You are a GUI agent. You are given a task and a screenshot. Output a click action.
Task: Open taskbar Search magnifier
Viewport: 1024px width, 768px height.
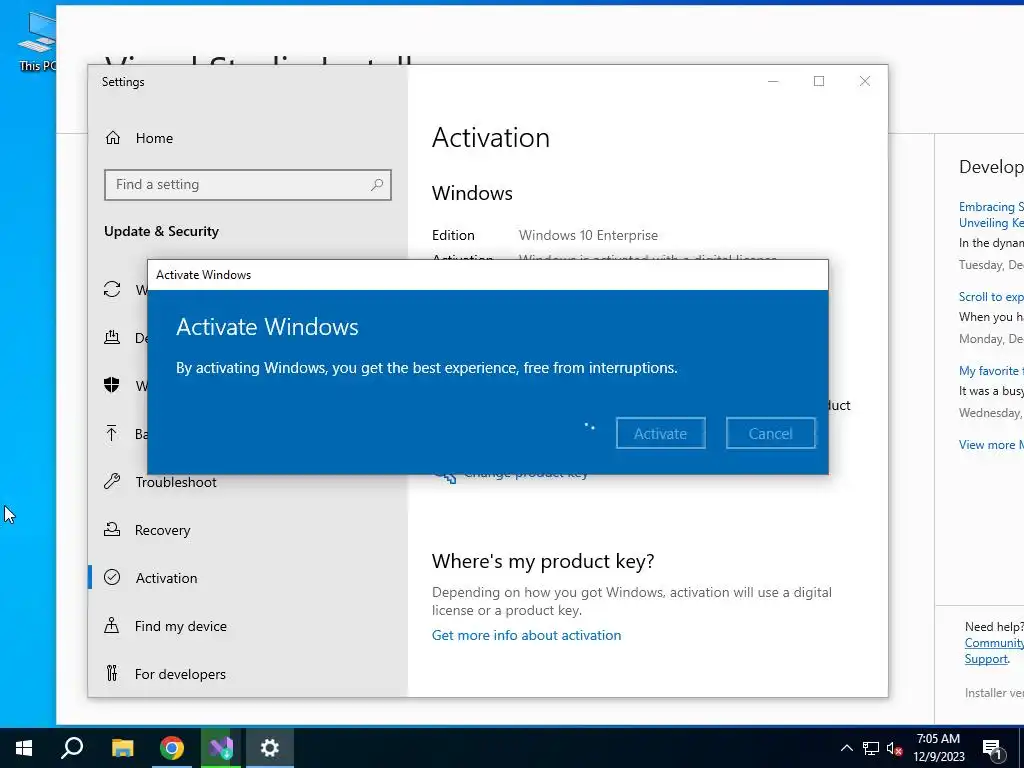click(x=72, y=748)
